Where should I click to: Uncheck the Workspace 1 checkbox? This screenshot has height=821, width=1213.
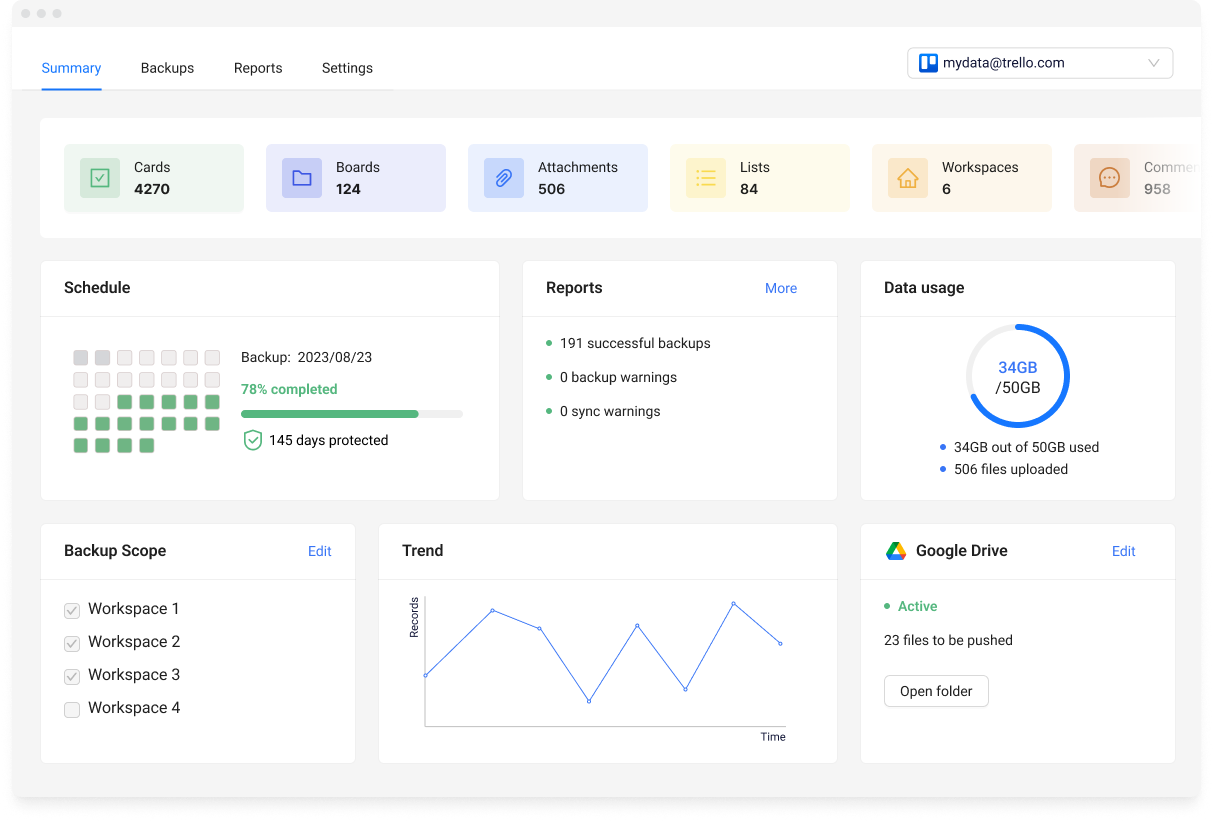[72, 610]
